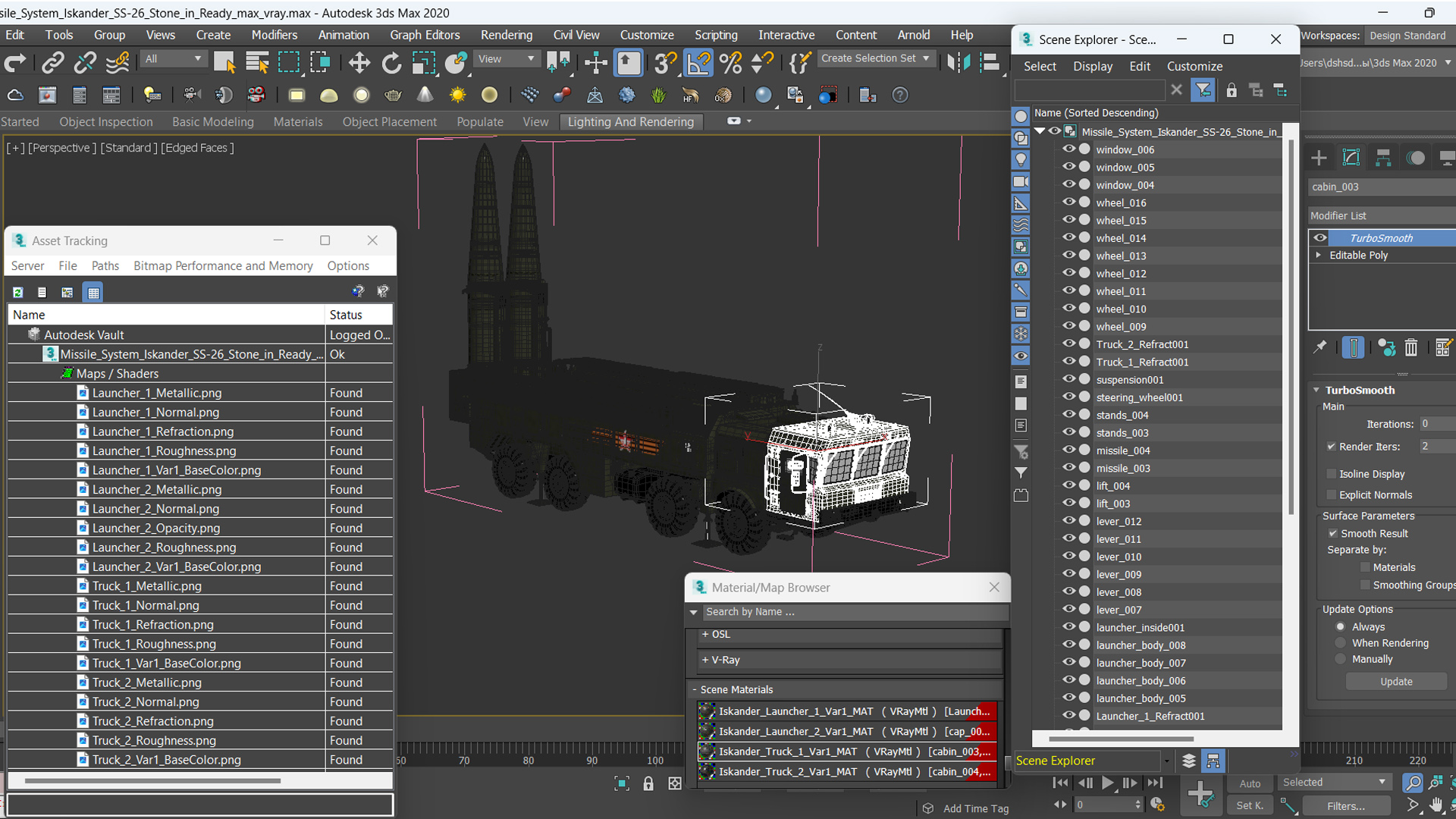Refresh the Asset Tracking list
Viewport: 1456px width, 819px height.
tap(18, 292)
